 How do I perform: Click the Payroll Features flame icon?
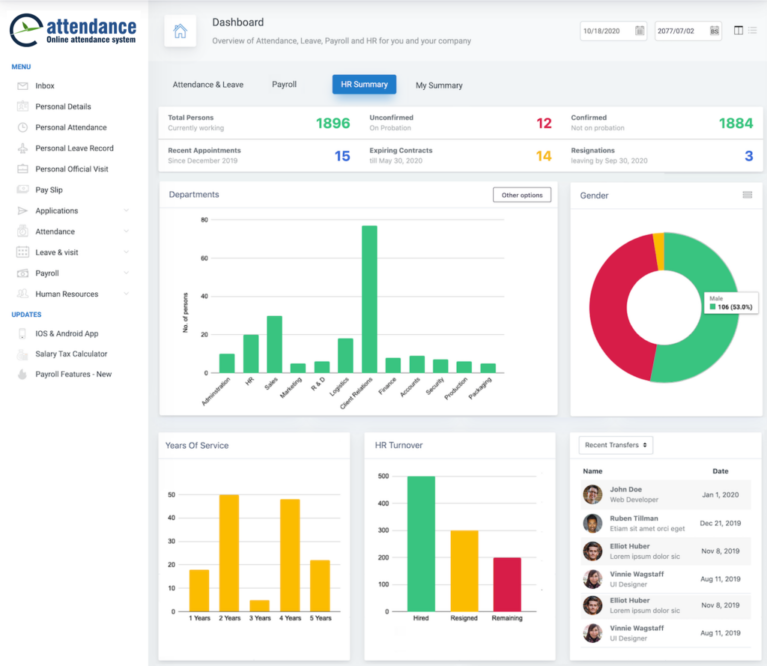23,375
